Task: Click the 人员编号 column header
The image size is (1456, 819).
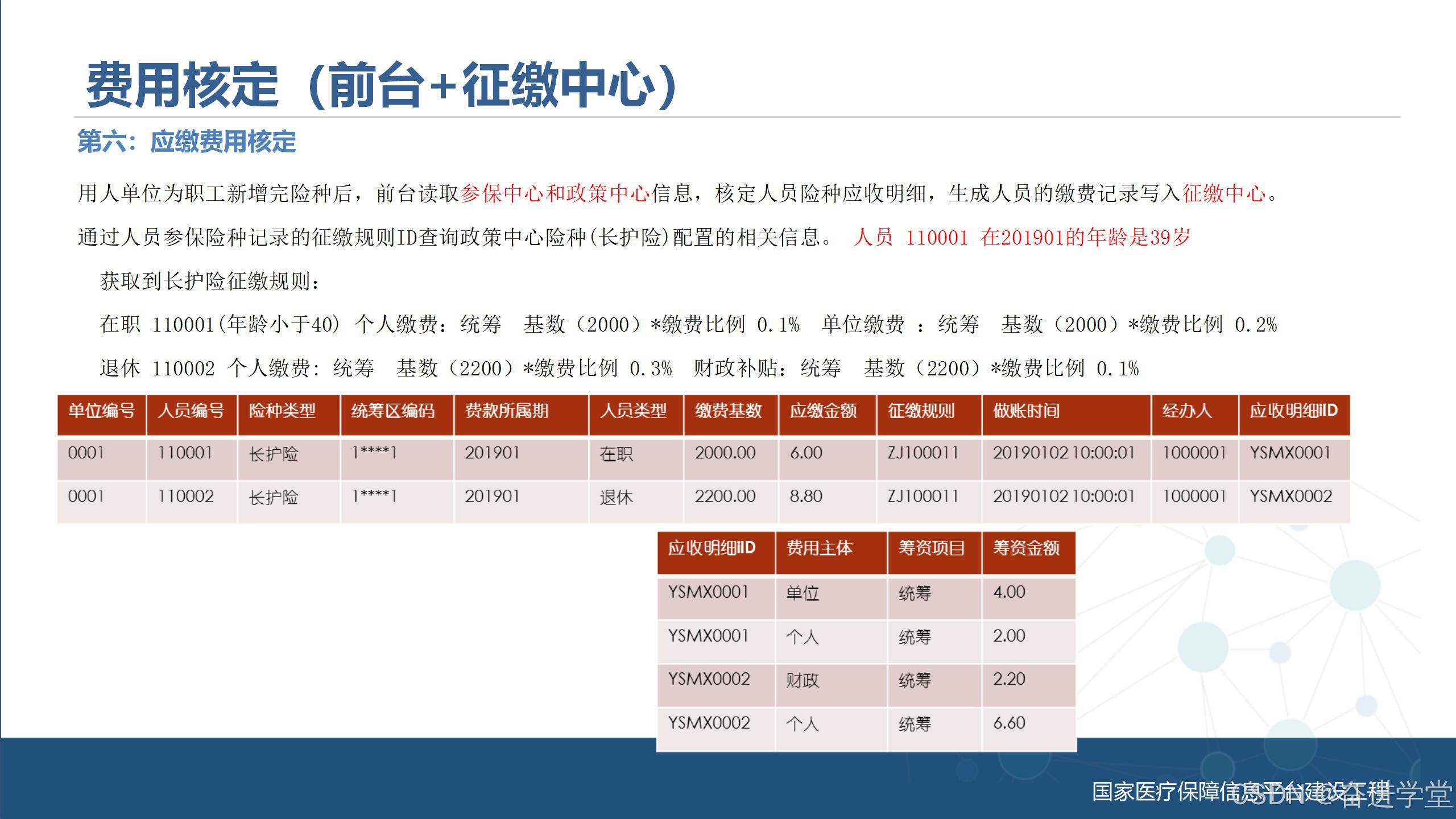Action: (191, 411)
